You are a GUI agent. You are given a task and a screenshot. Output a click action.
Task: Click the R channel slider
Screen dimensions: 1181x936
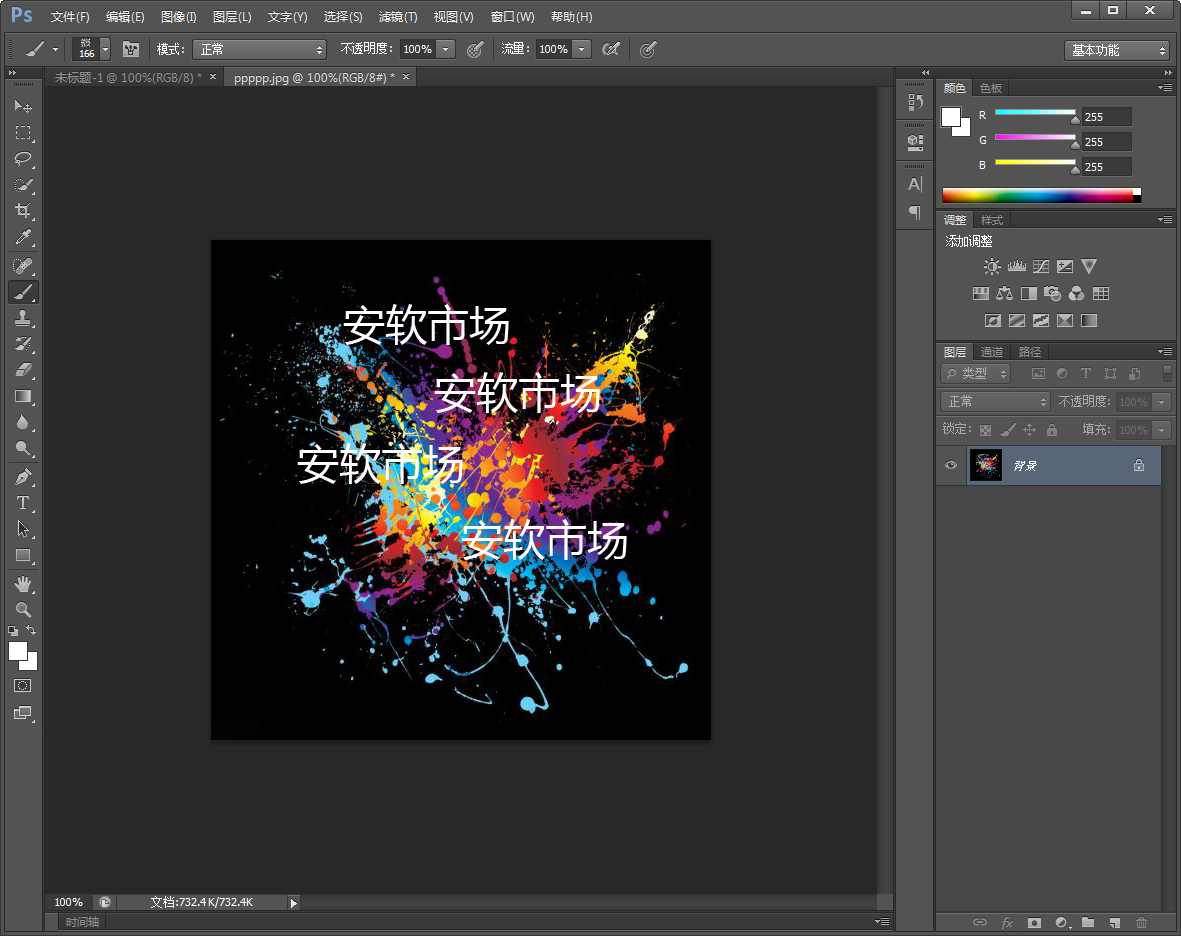click(1036, 113)
